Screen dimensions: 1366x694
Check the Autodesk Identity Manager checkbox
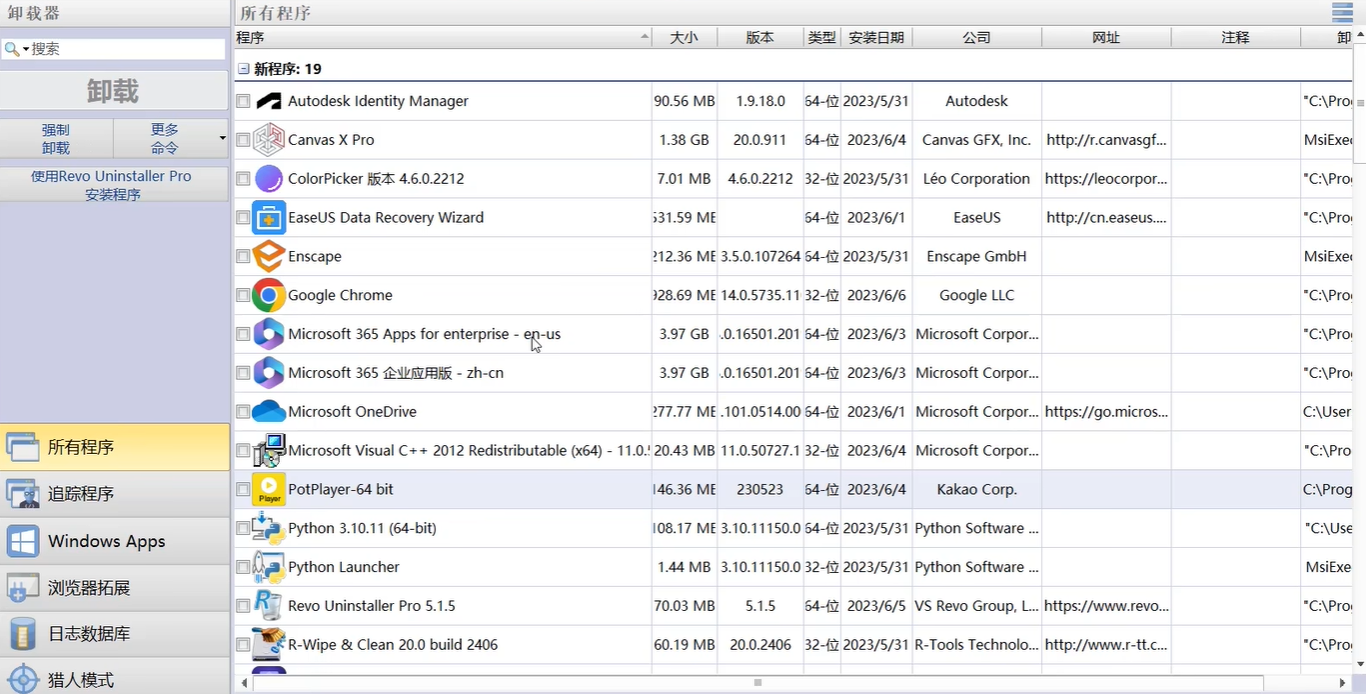[243, 101]
